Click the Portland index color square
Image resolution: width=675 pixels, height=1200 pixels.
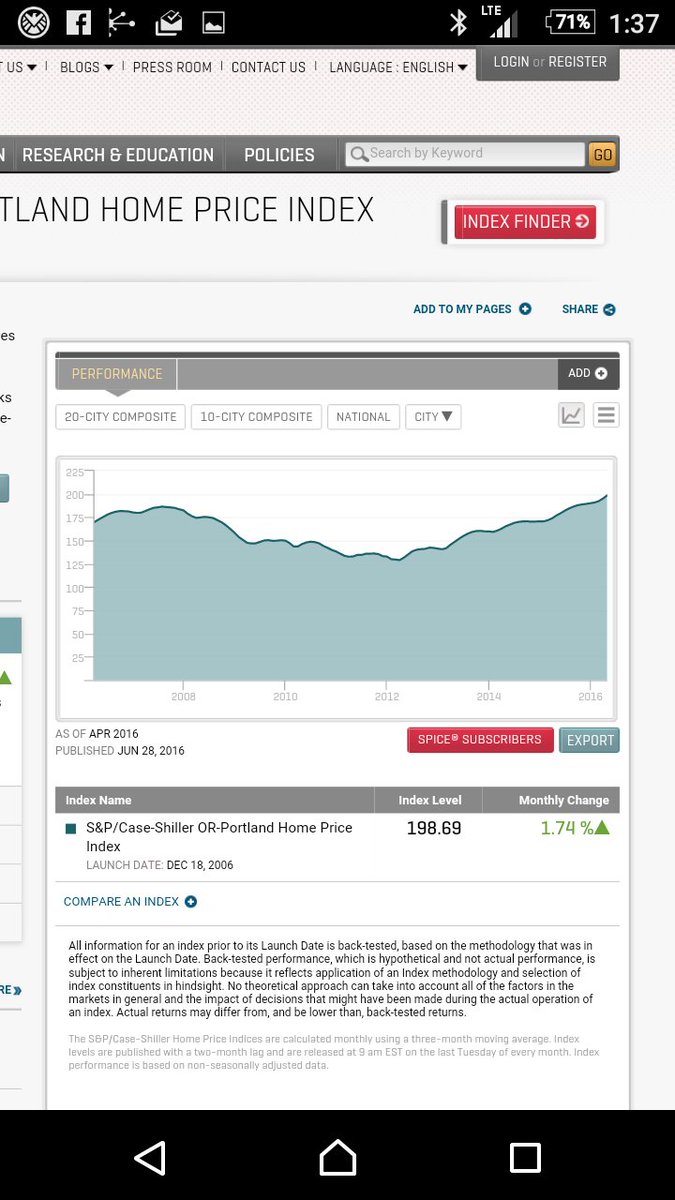point(71,828)
